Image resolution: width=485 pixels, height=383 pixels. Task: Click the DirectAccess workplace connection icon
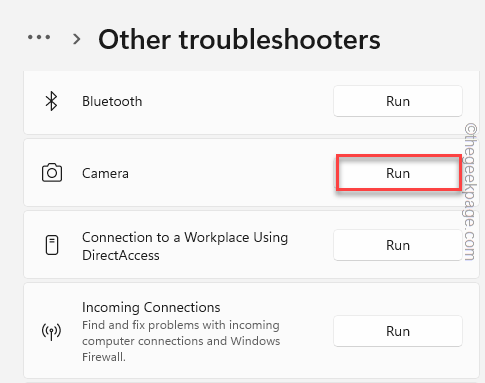coord(52,245)
